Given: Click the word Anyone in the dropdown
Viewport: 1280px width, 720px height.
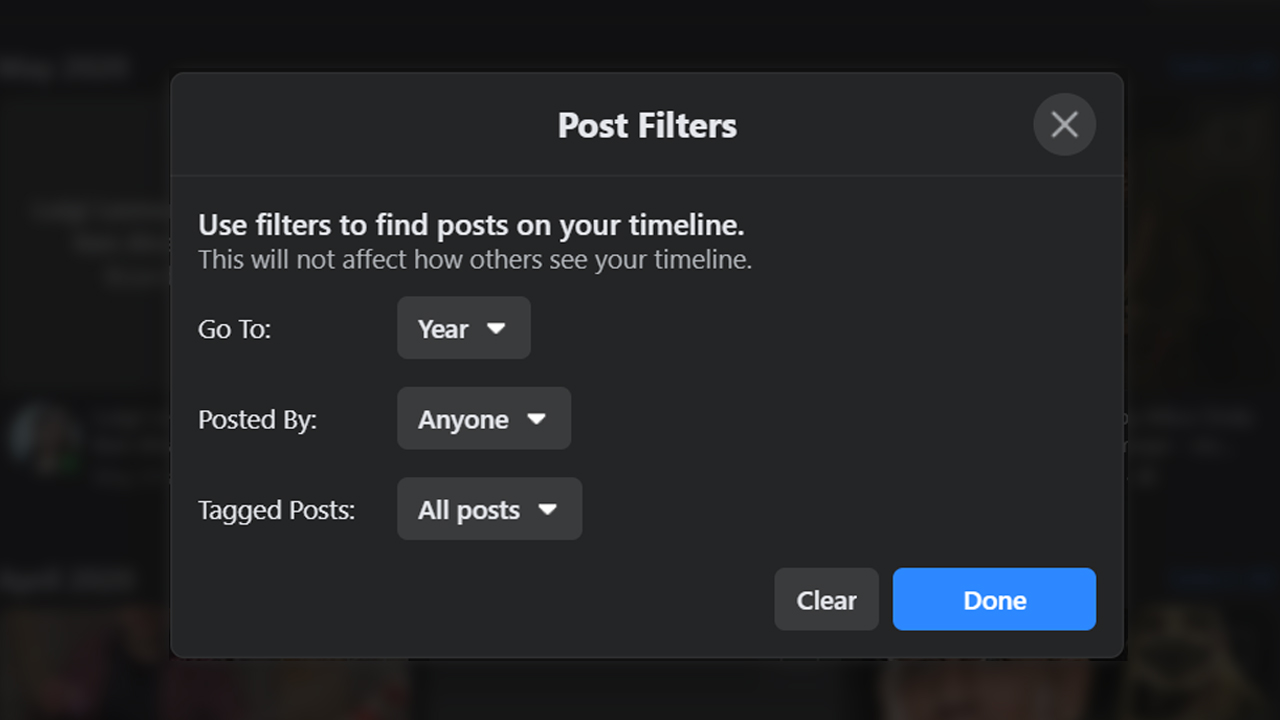Looking at the screenshot, I should pyautogui.click(x=463, y=420).
